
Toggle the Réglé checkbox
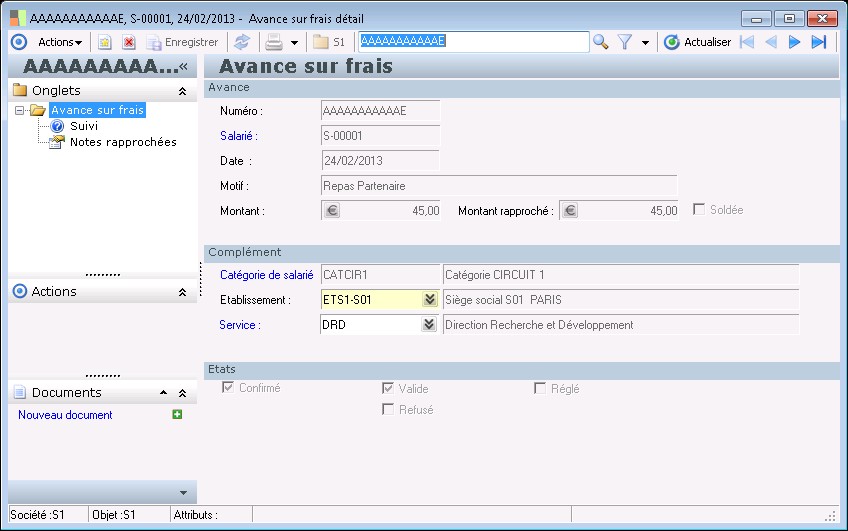point(540,389)
